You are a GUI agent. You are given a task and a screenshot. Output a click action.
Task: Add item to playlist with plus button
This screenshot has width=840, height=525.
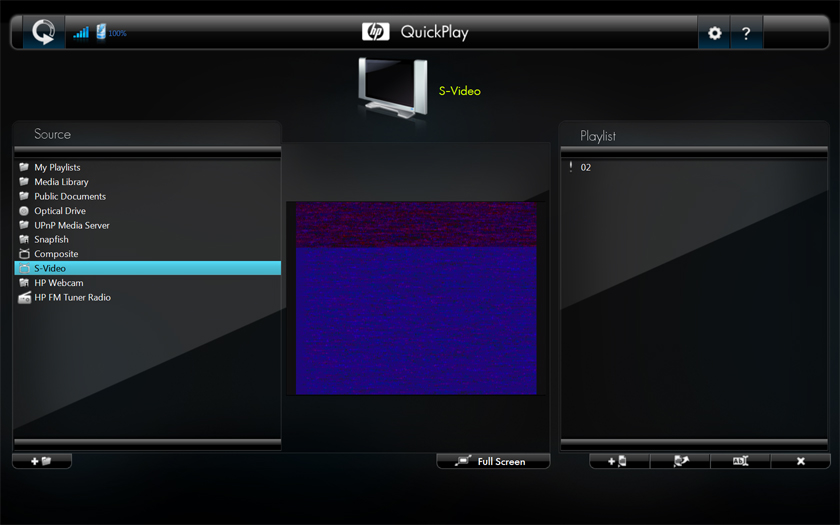pyautogui.click(x=619, y=461)
